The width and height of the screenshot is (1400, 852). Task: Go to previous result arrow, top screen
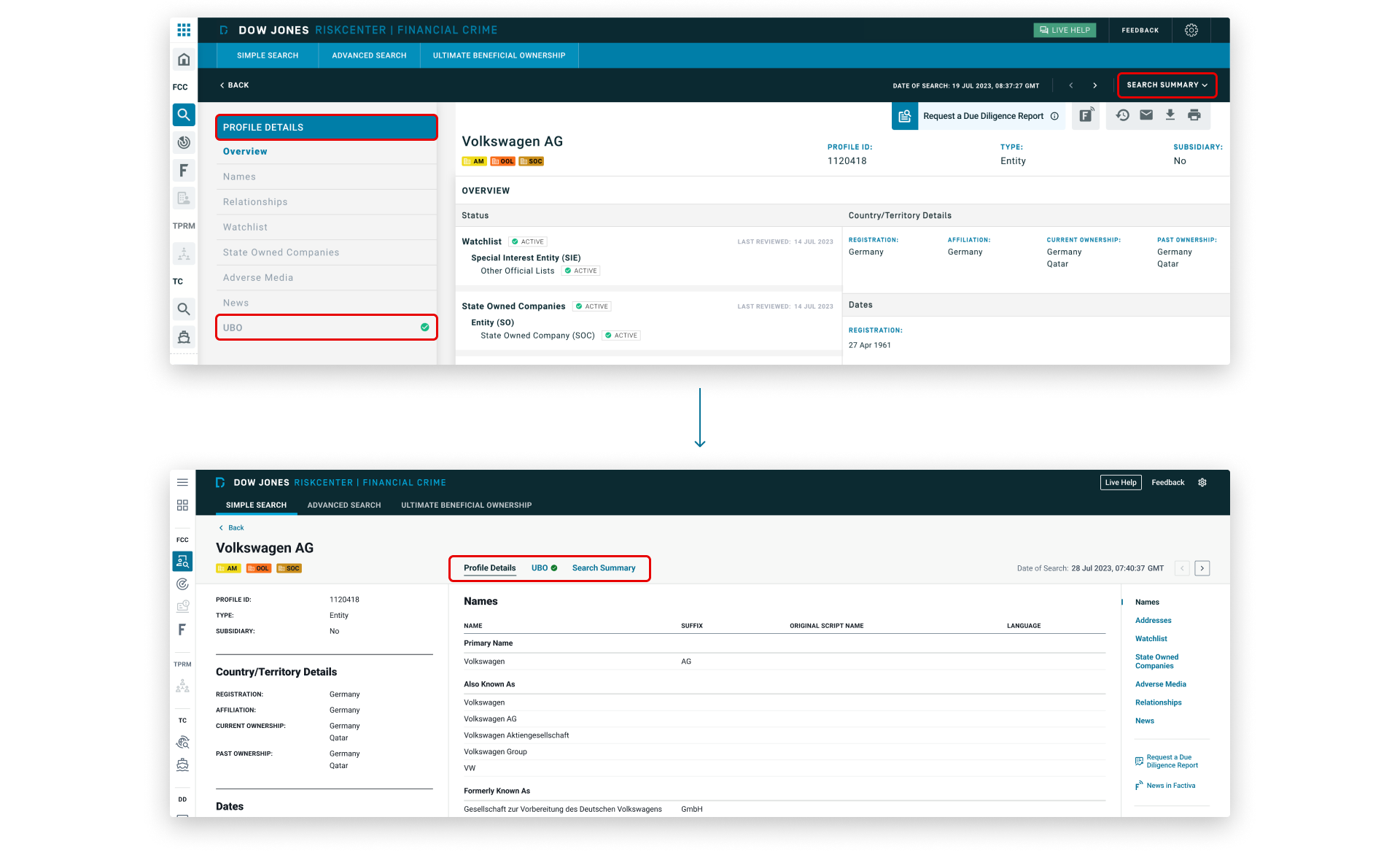[x=1070, y=85]
